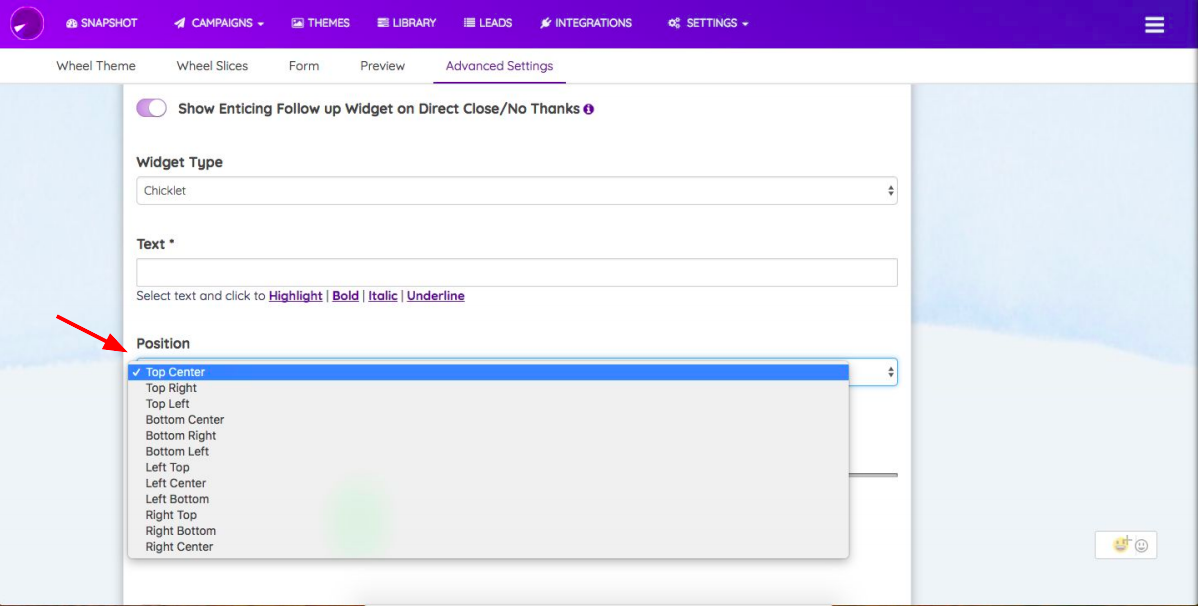Select Bottom Right option
Viewport: 1198px width, 606px height.
[x=489, y=436]
